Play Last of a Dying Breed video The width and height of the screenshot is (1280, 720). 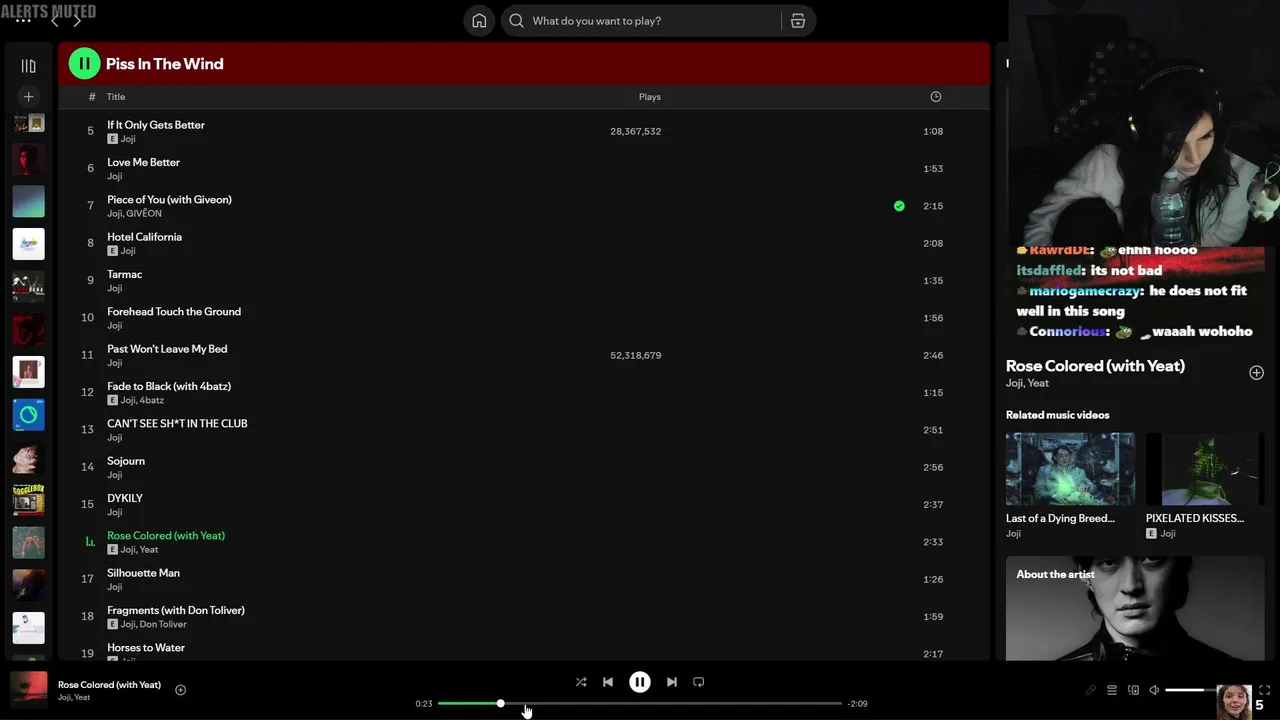pyautogui.click(x=1070, y=469)
